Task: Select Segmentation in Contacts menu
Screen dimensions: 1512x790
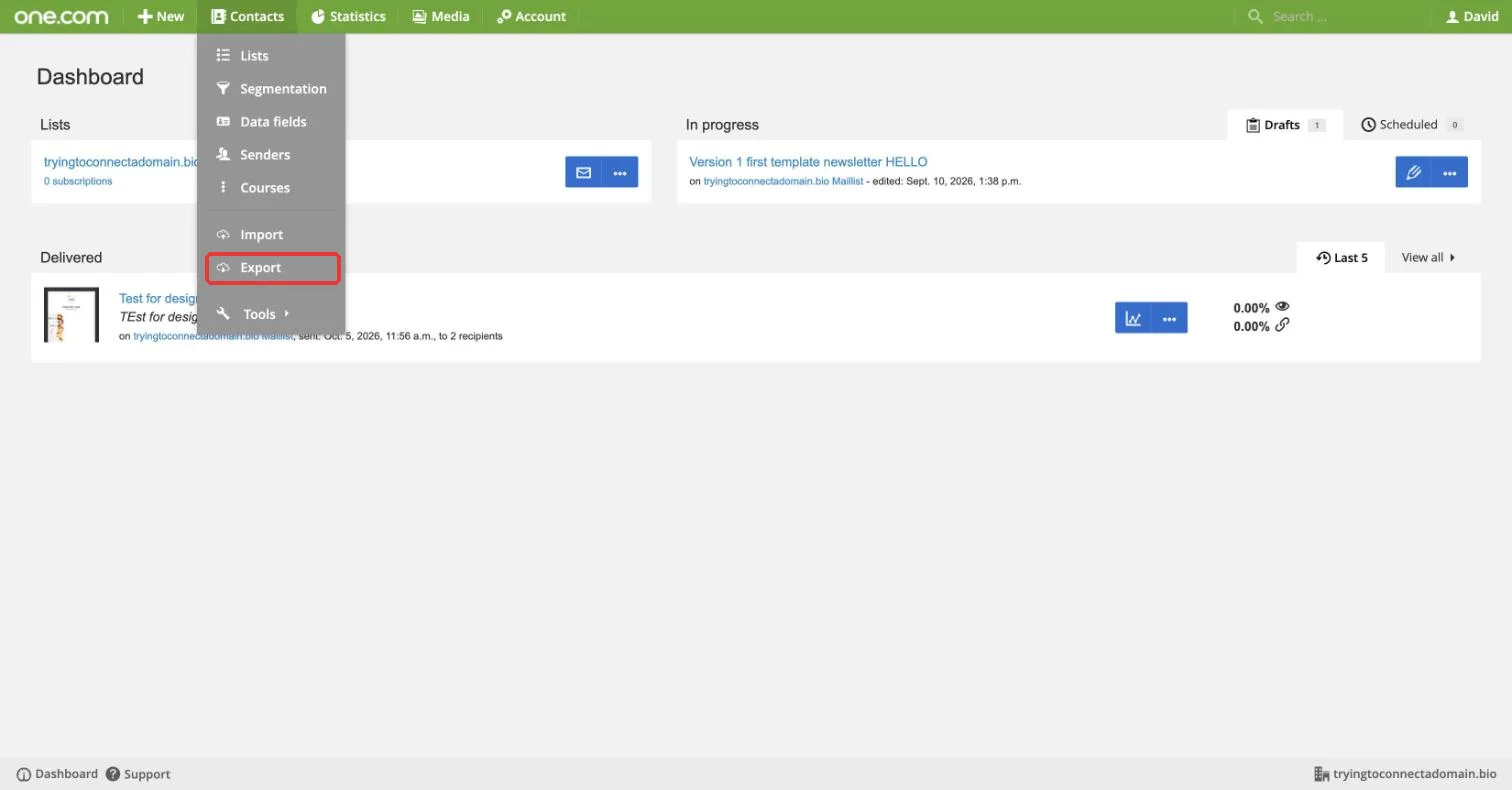Action: point(271,89)
